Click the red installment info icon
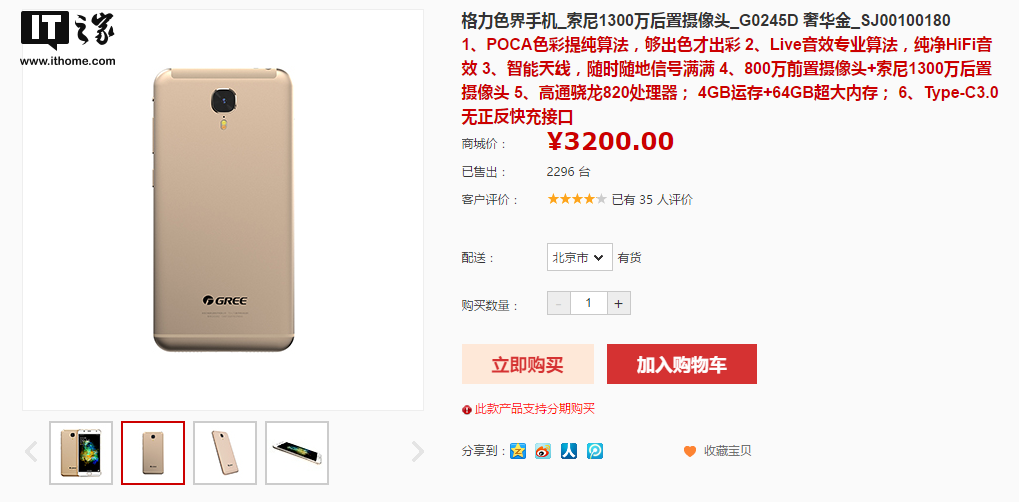 467,410
